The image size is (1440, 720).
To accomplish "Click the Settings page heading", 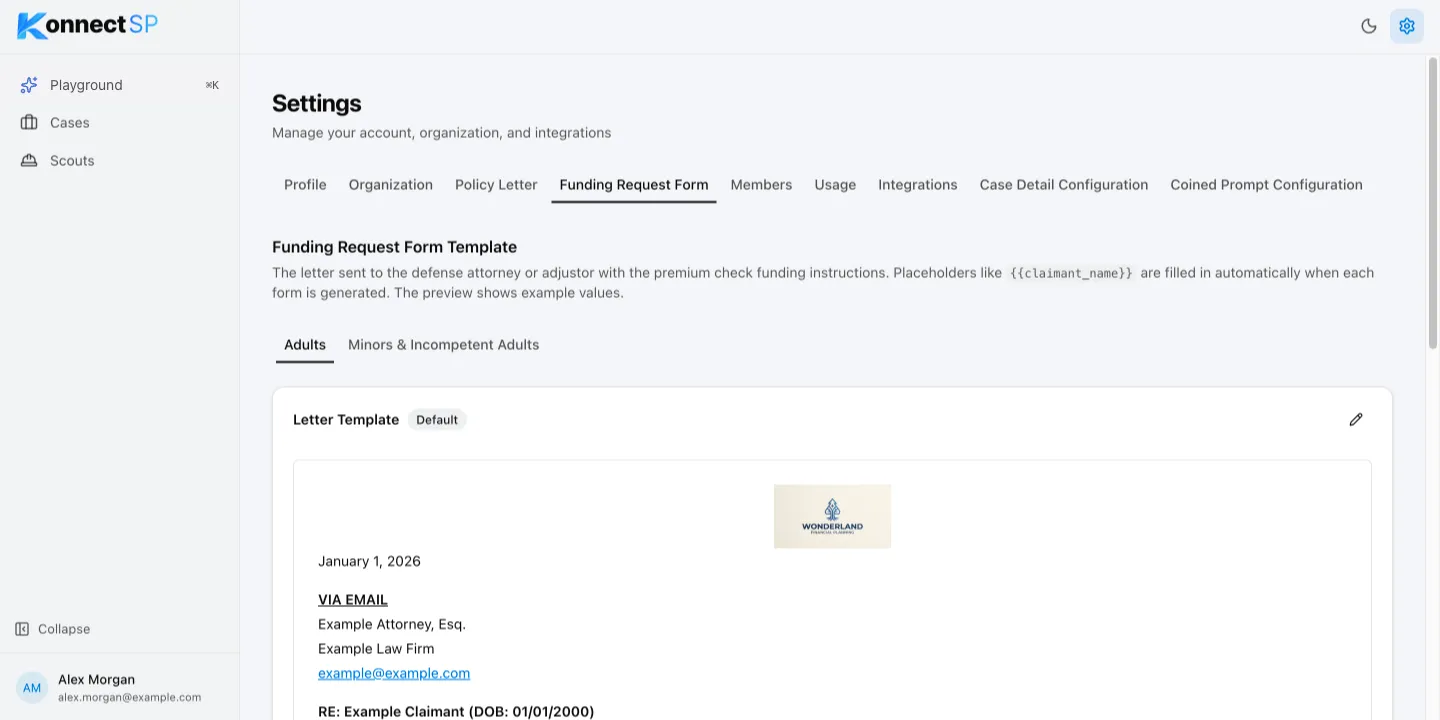I will click(317, 103).
